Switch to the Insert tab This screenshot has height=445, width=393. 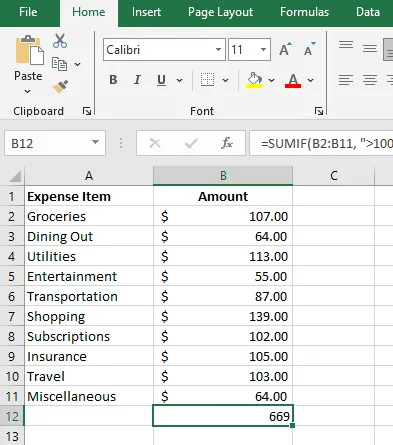146,12
